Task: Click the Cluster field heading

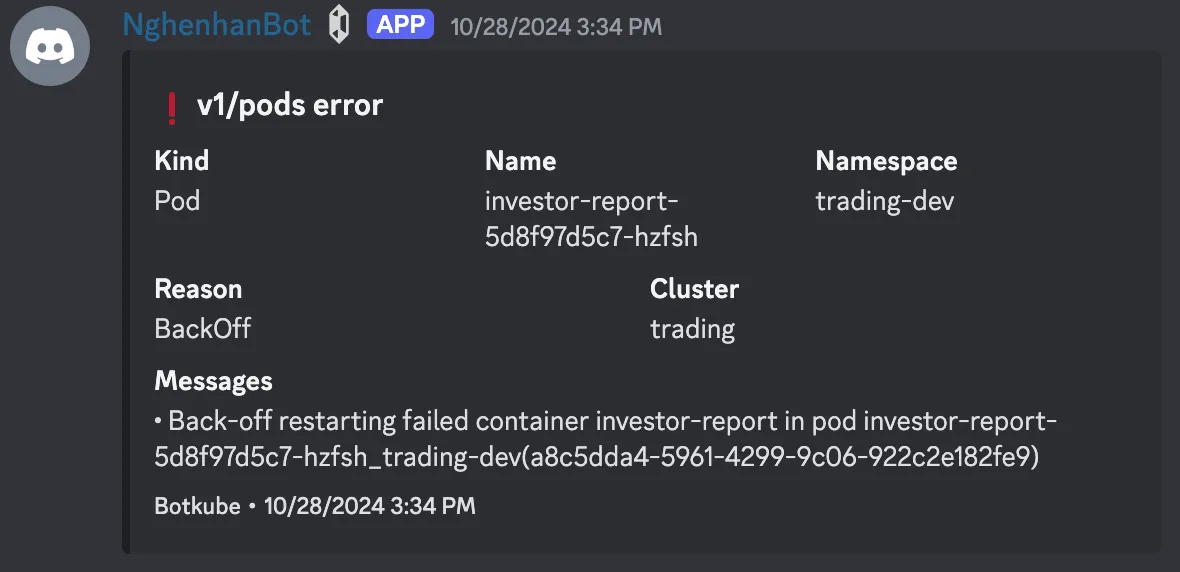Action: pyautogui.click(x=695, y=289)
